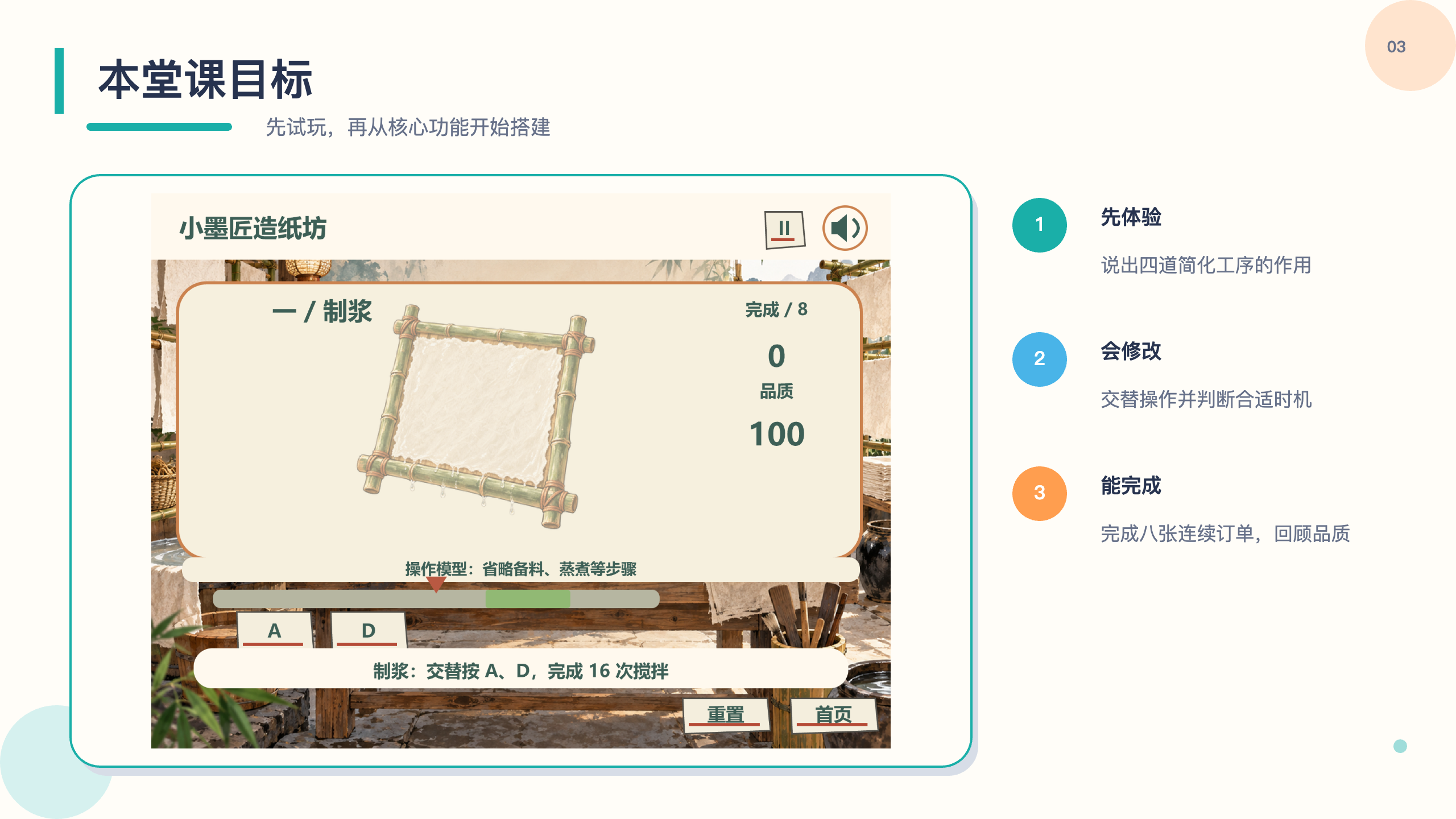Click the 完成 / 8 counter label

pyautogui.click(x=776, y=309)
